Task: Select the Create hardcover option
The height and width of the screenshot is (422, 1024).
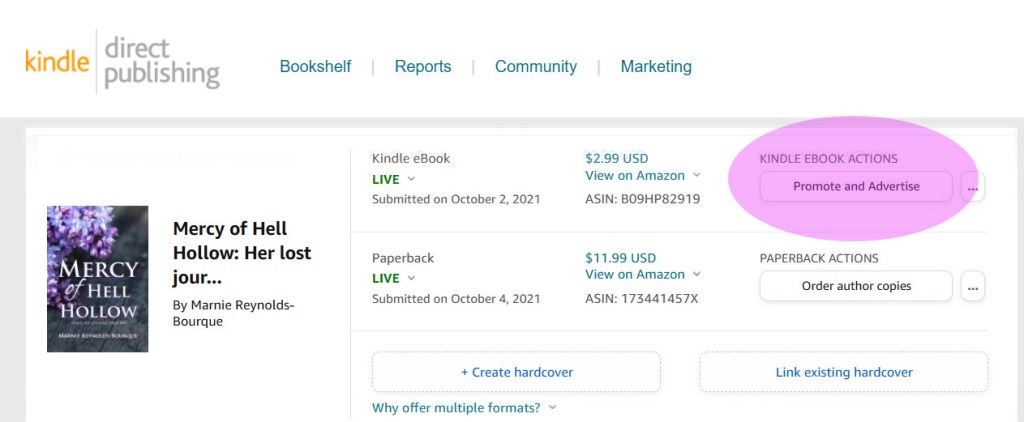Action: pos(516,372)
